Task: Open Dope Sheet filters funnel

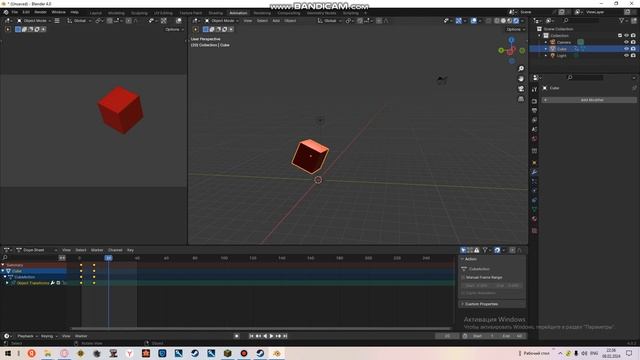Action: (x=485, y=250)
